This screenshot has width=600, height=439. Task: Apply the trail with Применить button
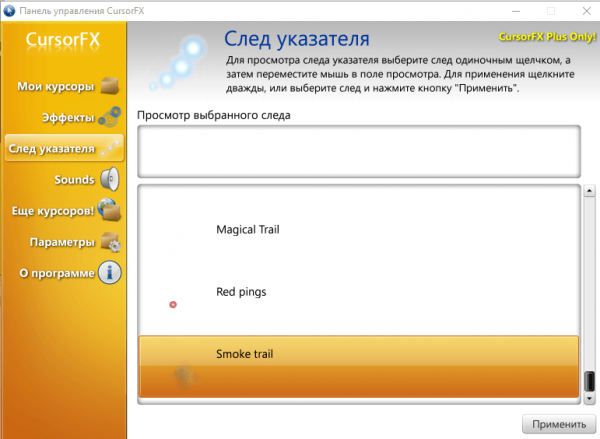pyautogui.click(x=559, y=424)
